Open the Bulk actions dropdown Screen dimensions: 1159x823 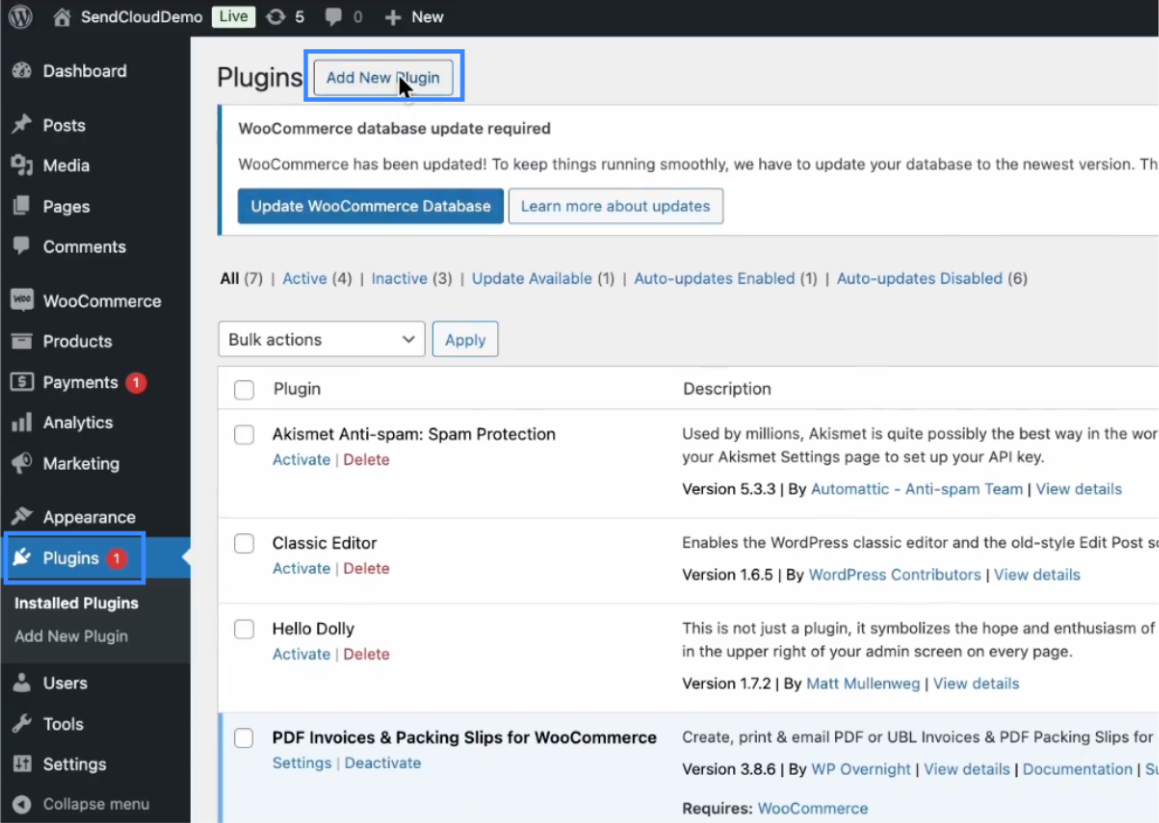pyautogui.click(x=322, y=339)
